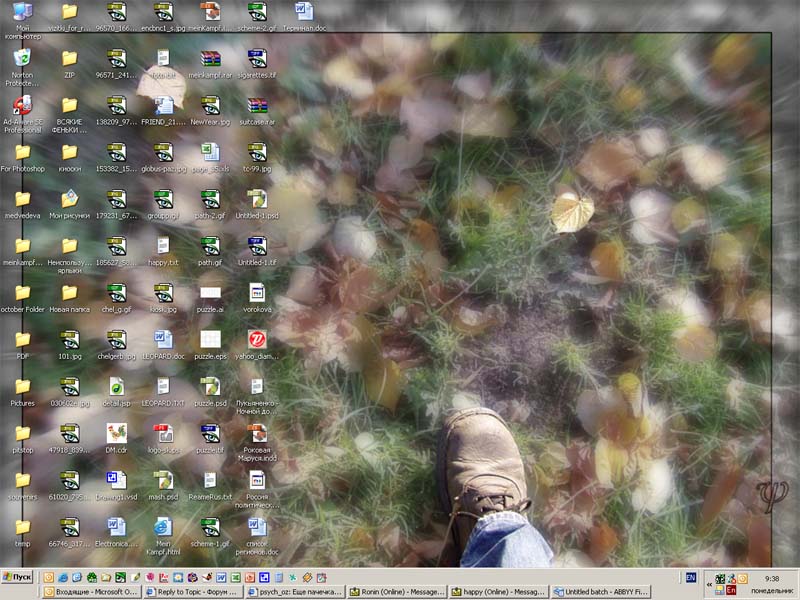The height and width of the screenshot is (600, 800).
Task: Select the tc-99.jpg image file
Action: coord(257,158)
